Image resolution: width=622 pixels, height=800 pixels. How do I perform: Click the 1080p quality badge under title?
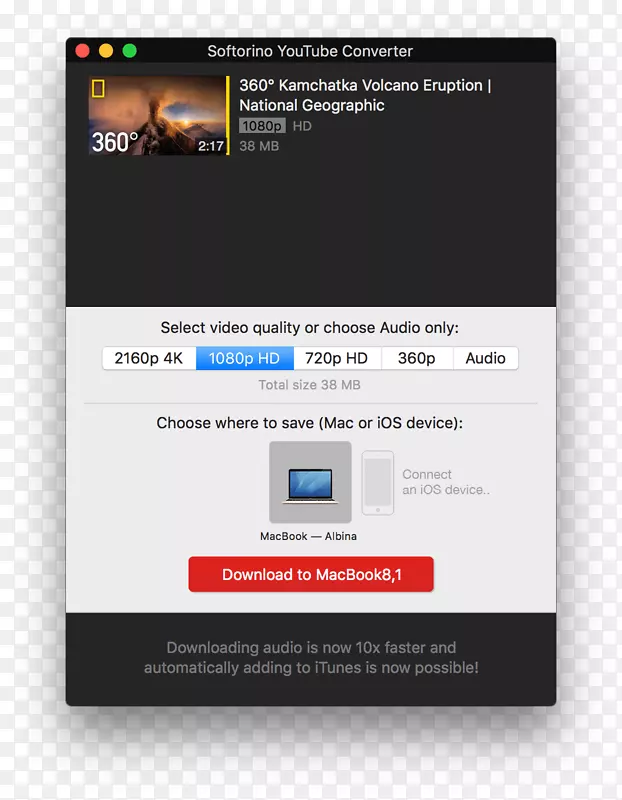click(x=262, y=126)
